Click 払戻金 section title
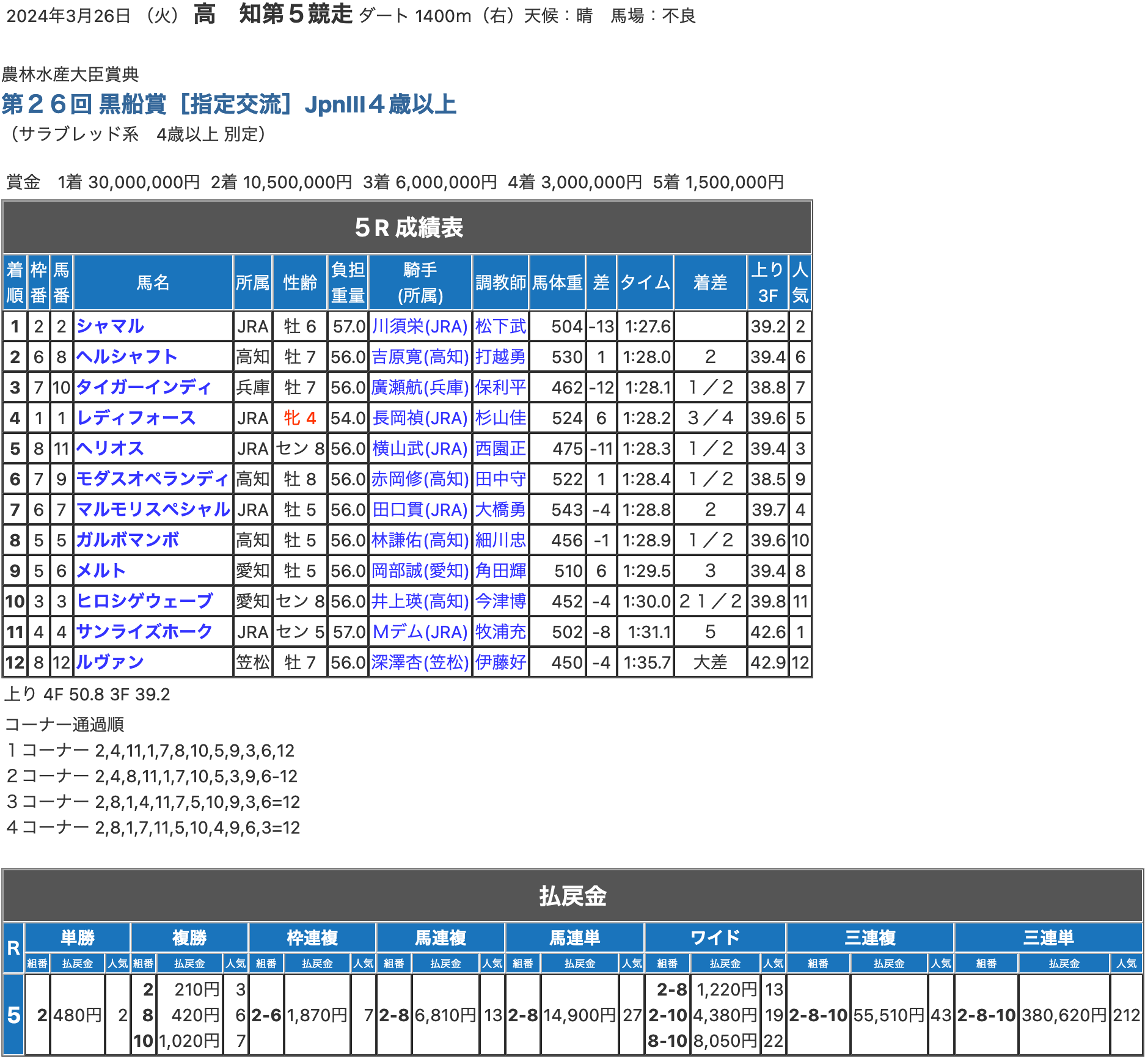This screenshot has width=1145, height=1064. [x=572, y=896]
